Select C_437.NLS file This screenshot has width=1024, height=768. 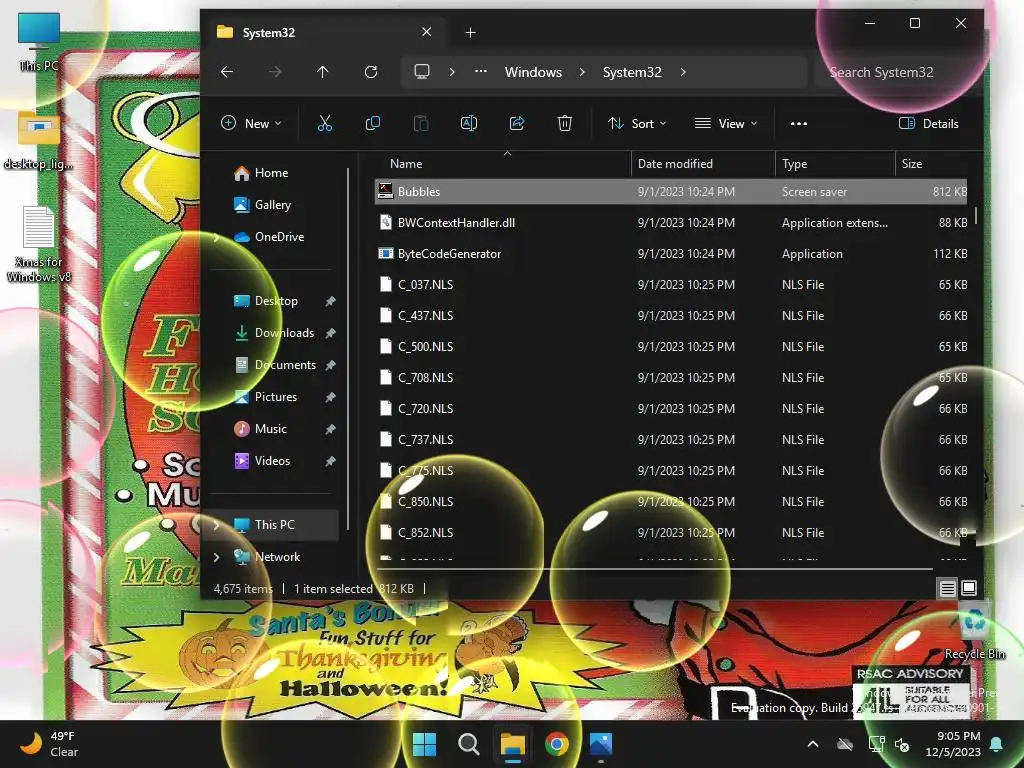[671, 315]
